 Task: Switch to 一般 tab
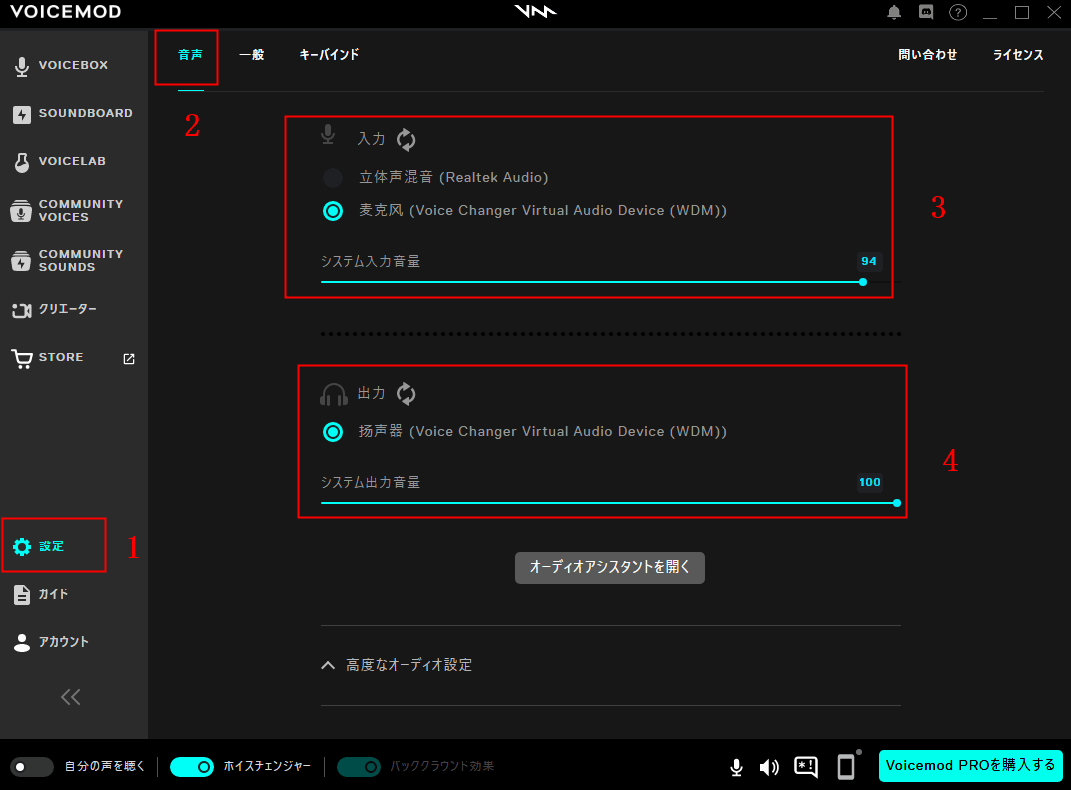click(x=251, y=55)
